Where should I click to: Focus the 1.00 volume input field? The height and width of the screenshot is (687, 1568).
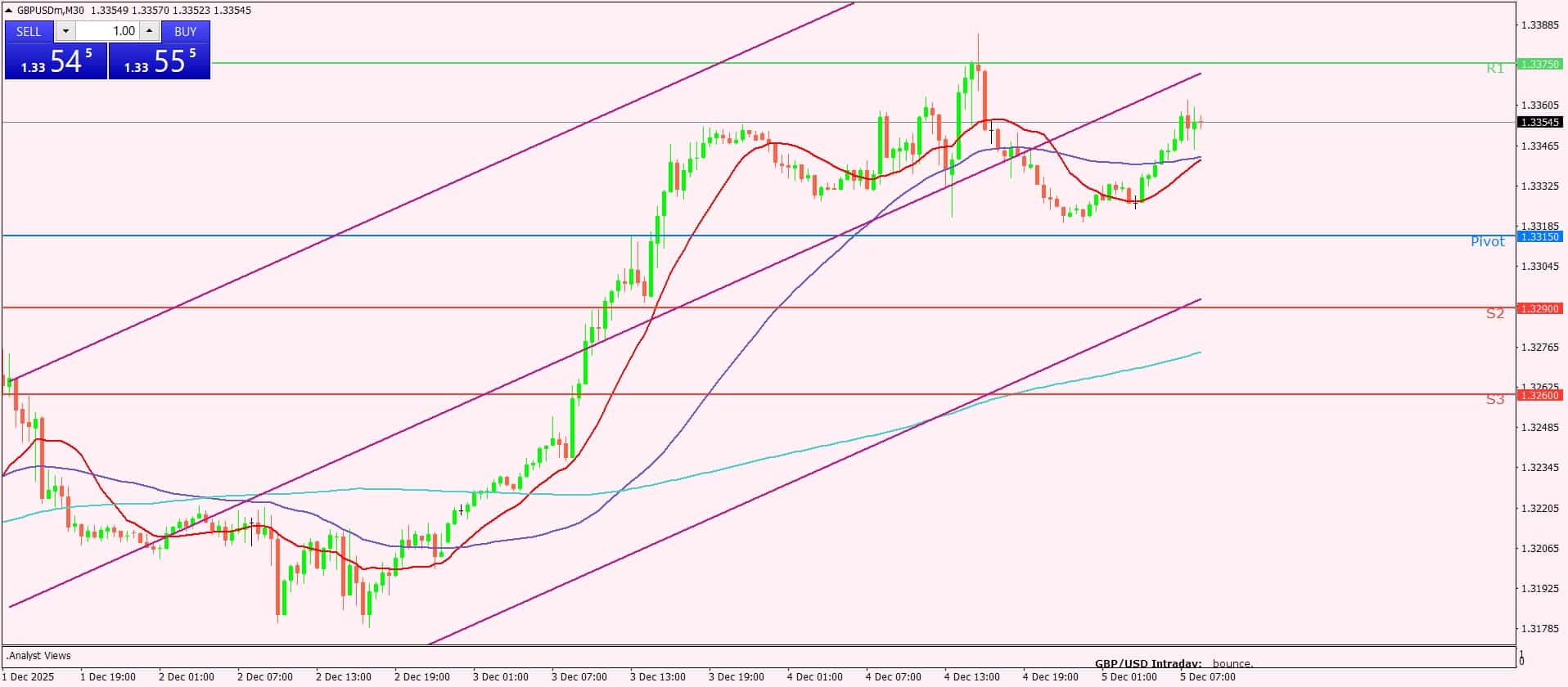pos(108,31)
